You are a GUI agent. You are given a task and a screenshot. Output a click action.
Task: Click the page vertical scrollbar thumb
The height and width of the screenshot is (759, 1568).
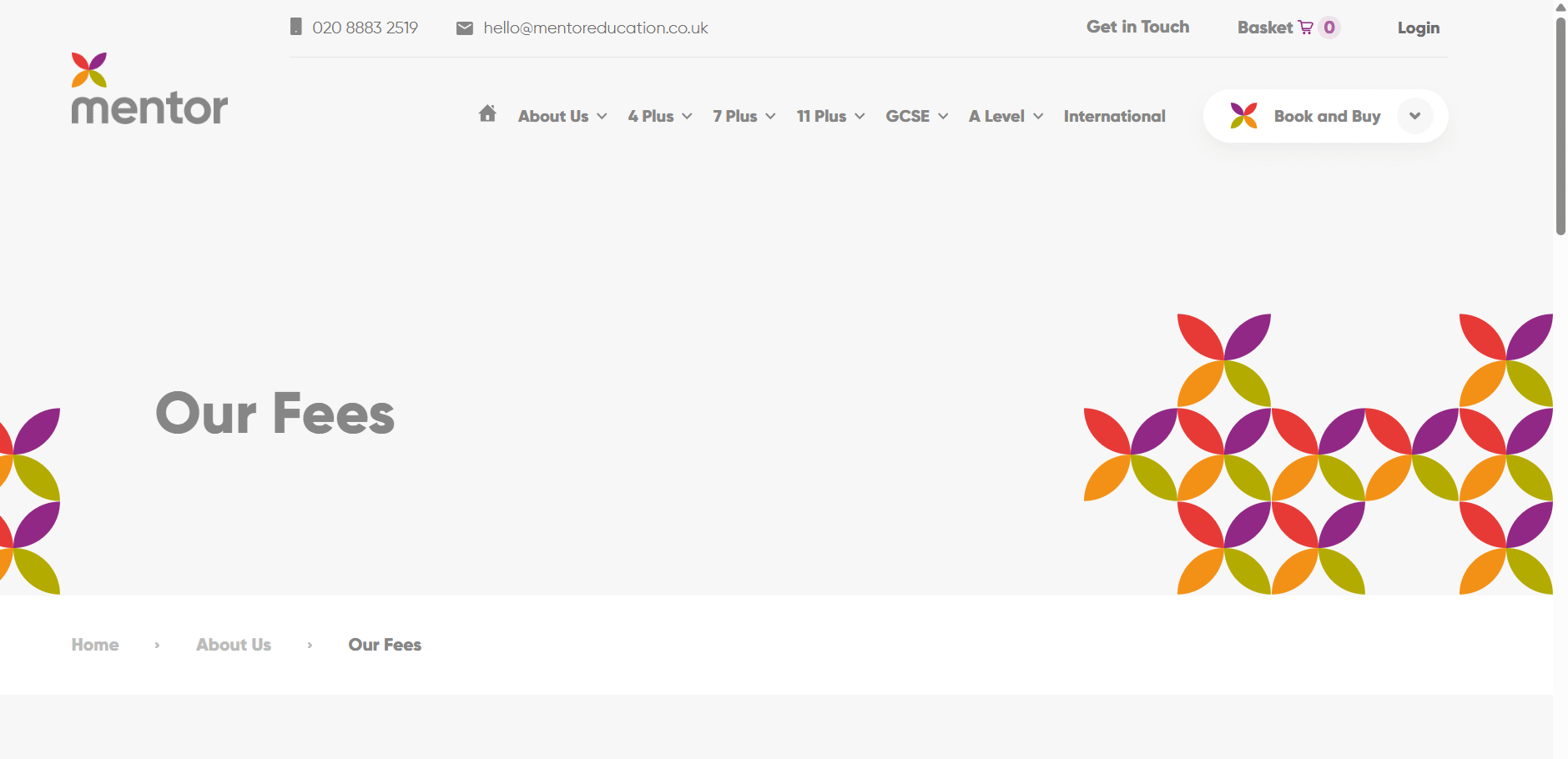[1560, 125]
